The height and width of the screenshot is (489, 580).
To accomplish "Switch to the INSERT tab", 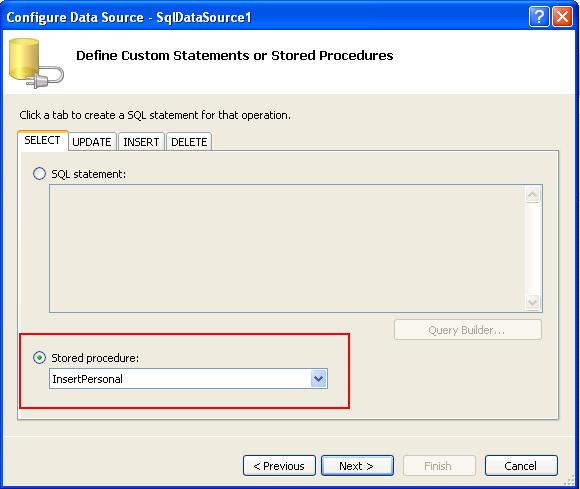I will point(141,142).
